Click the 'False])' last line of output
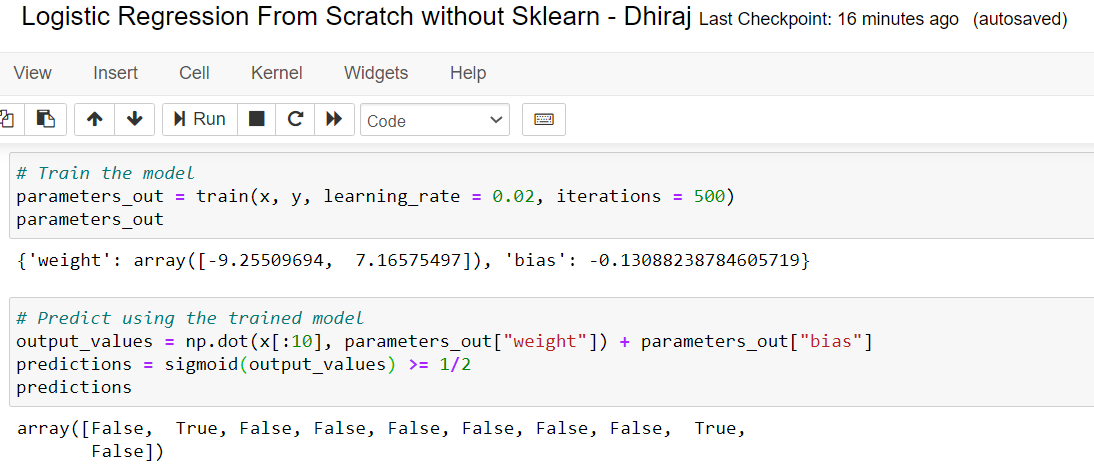Screen dimensions: 1094x476 click(127, 452)
